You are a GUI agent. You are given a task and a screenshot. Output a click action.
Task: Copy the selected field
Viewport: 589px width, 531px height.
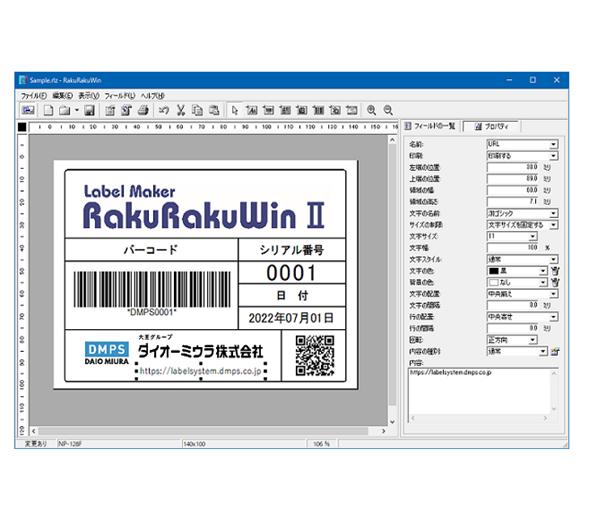197,110
